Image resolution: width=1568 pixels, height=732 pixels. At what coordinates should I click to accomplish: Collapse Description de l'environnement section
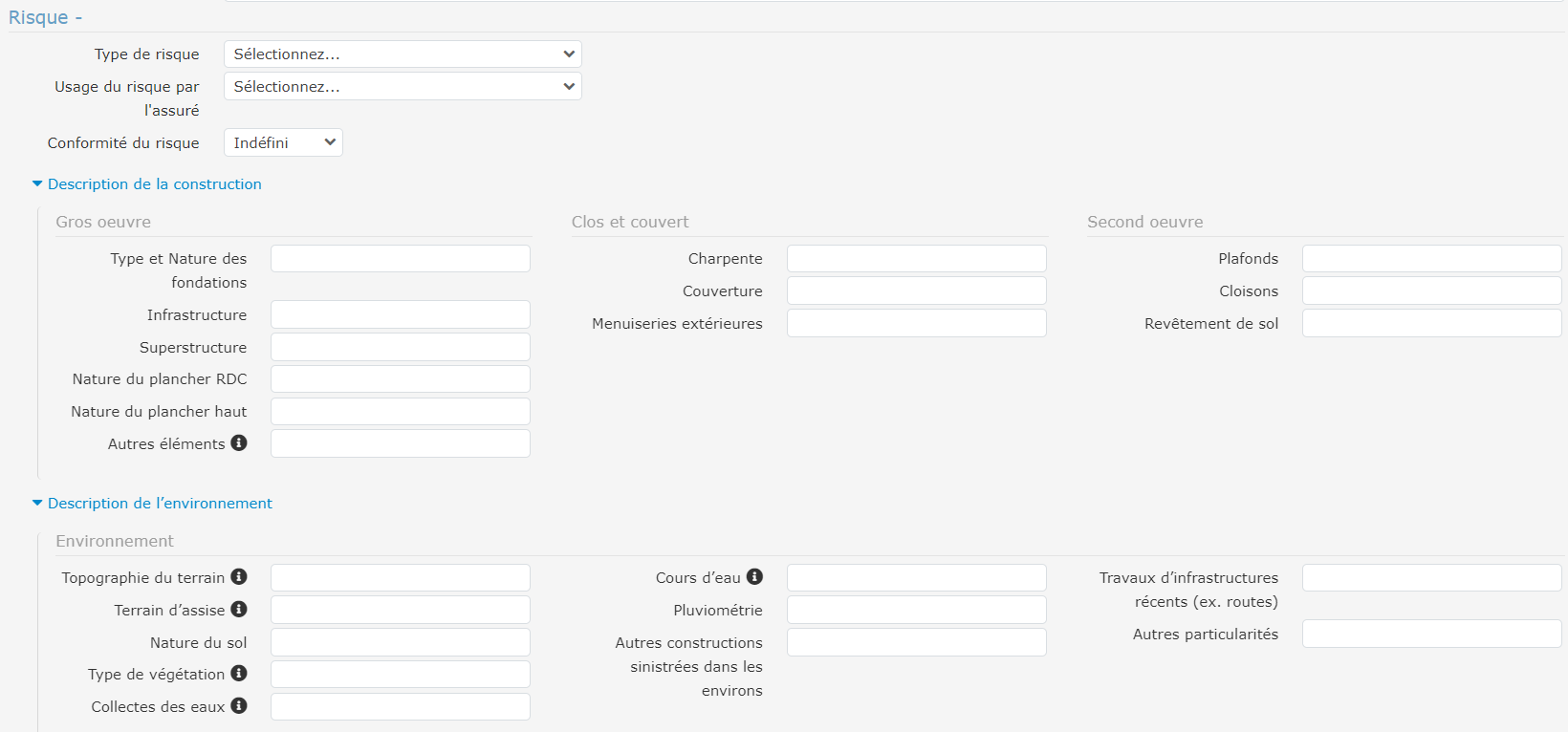[160, 504]
